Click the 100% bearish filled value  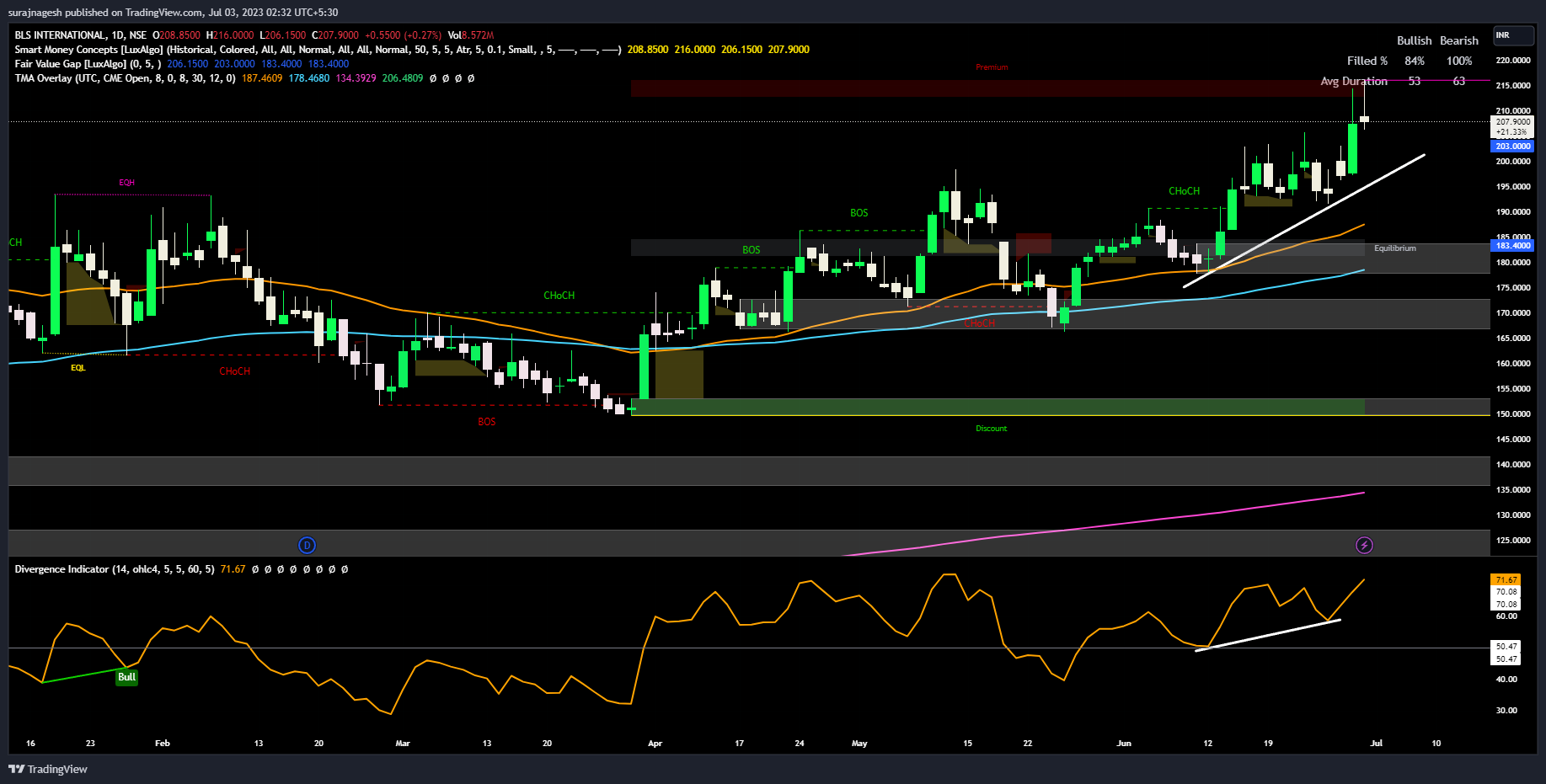[x=1459, y=61]
